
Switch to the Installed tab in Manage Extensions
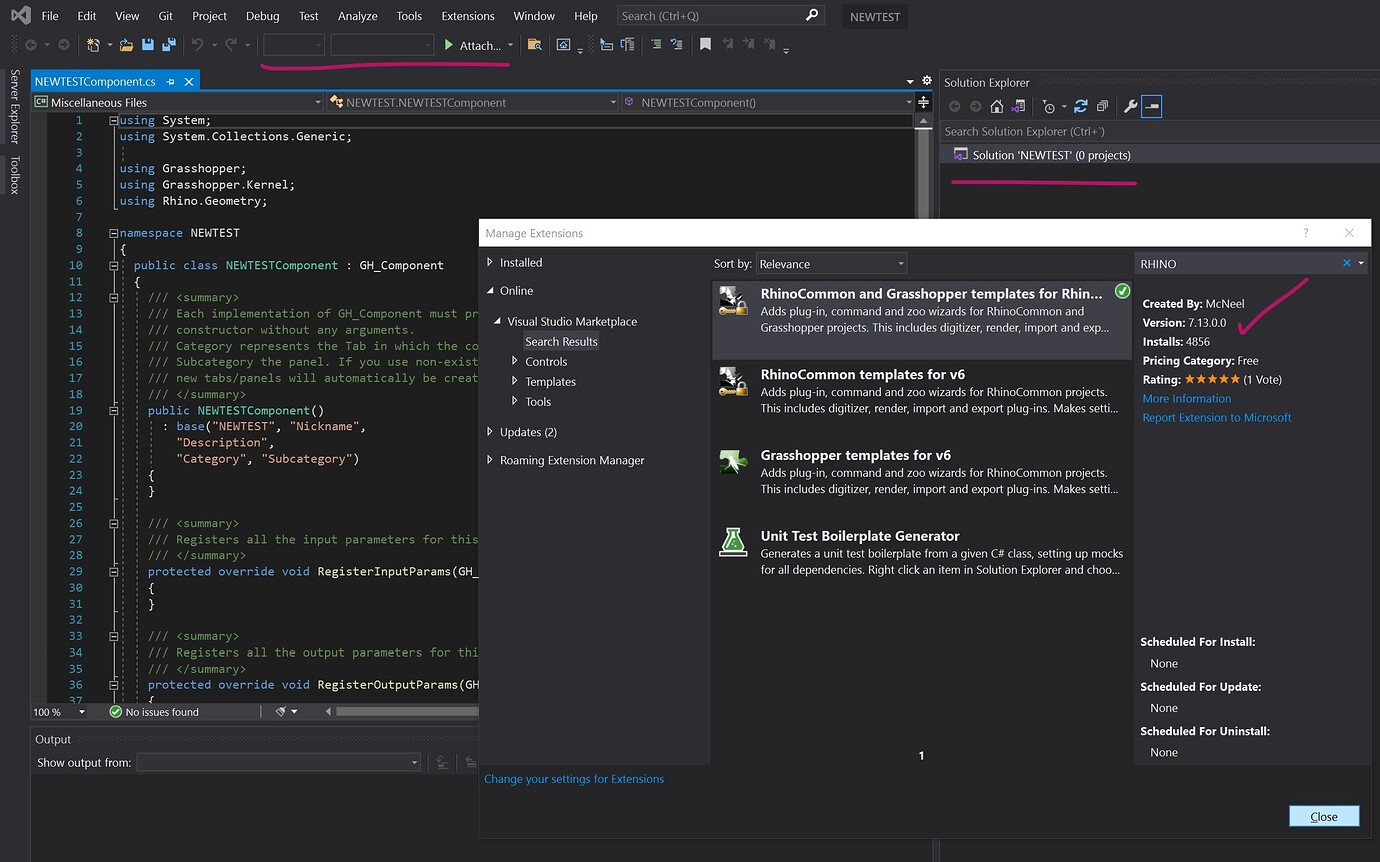point(518,262)
